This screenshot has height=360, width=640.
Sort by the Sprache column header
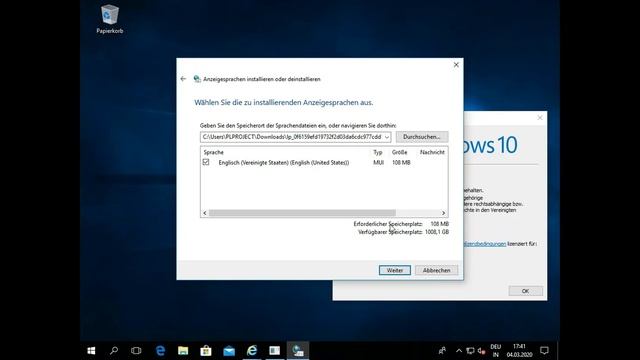click(x=213, y=152)
